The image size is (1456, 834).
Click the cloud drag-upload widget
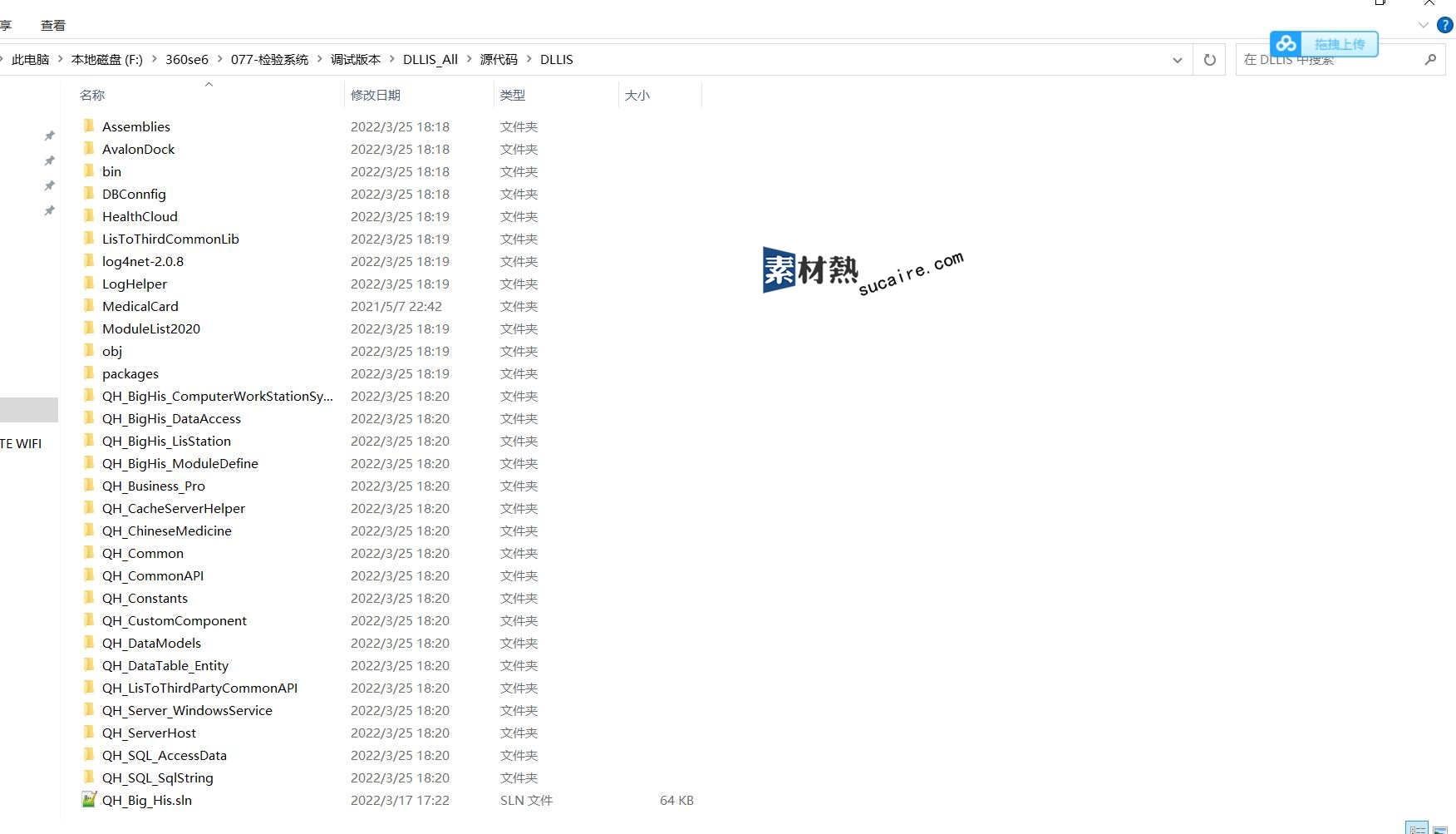(x=1323, y=44)
